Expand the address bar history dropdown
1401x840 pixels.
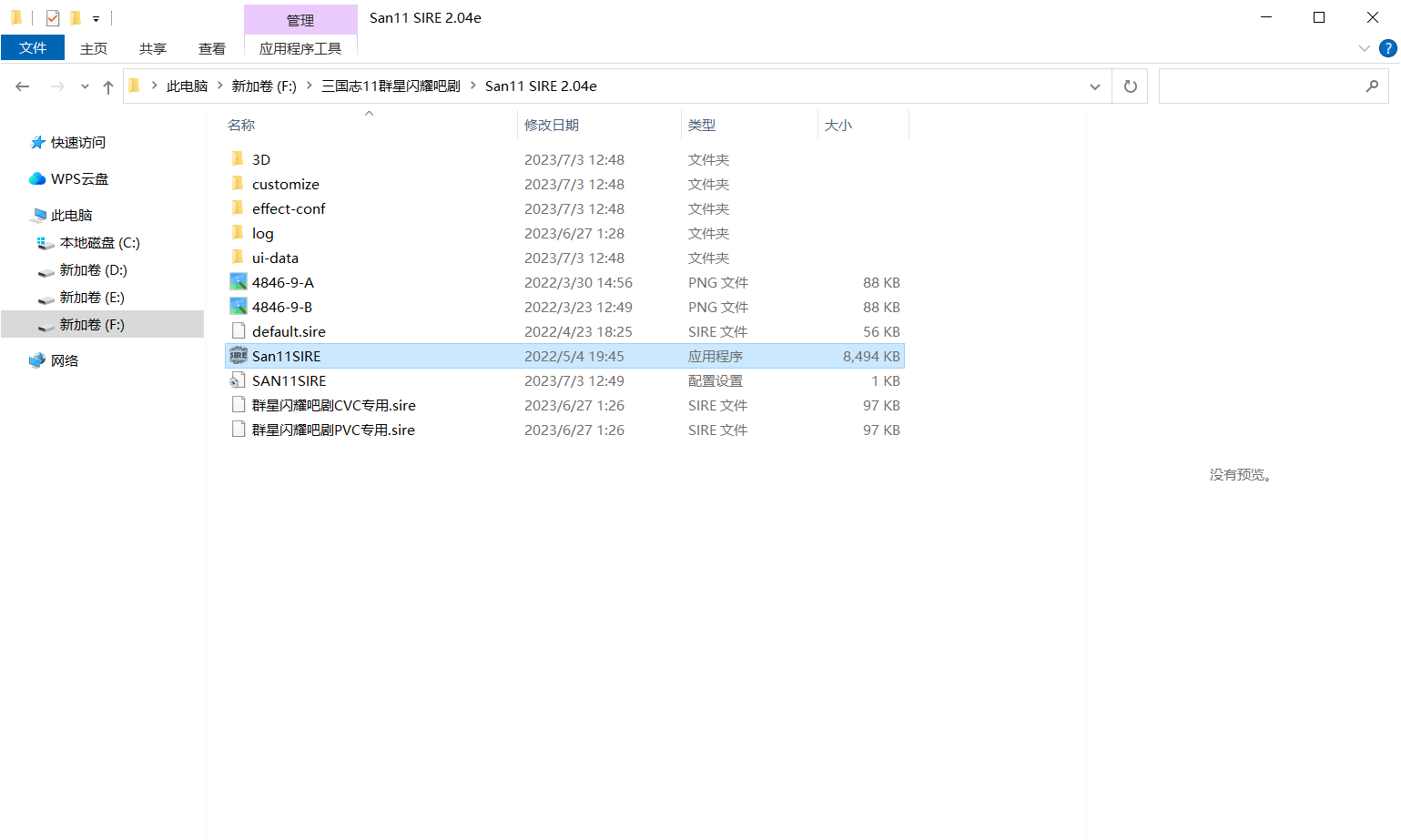tap(1095, 86)
